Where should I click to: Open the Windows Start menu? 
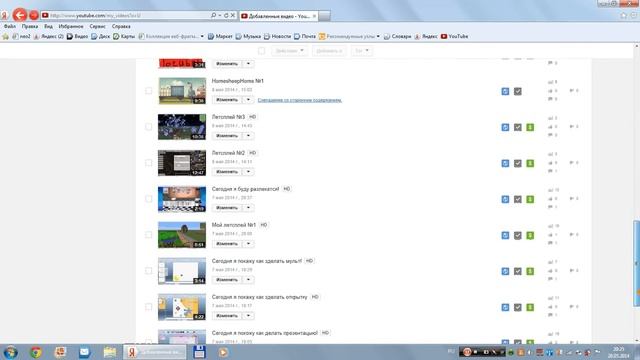(x=11, y=352)
